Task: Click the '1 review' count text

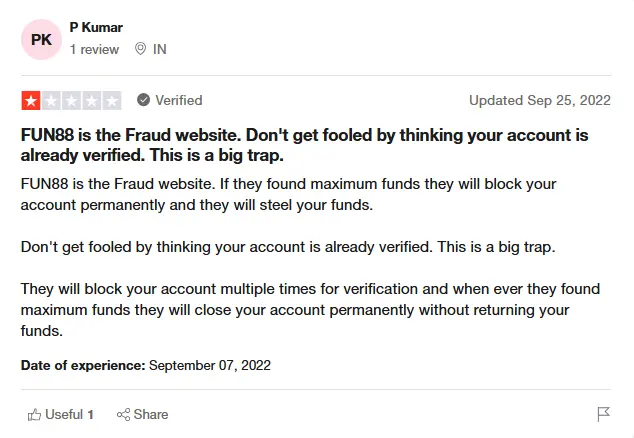Action: point(94,49)
